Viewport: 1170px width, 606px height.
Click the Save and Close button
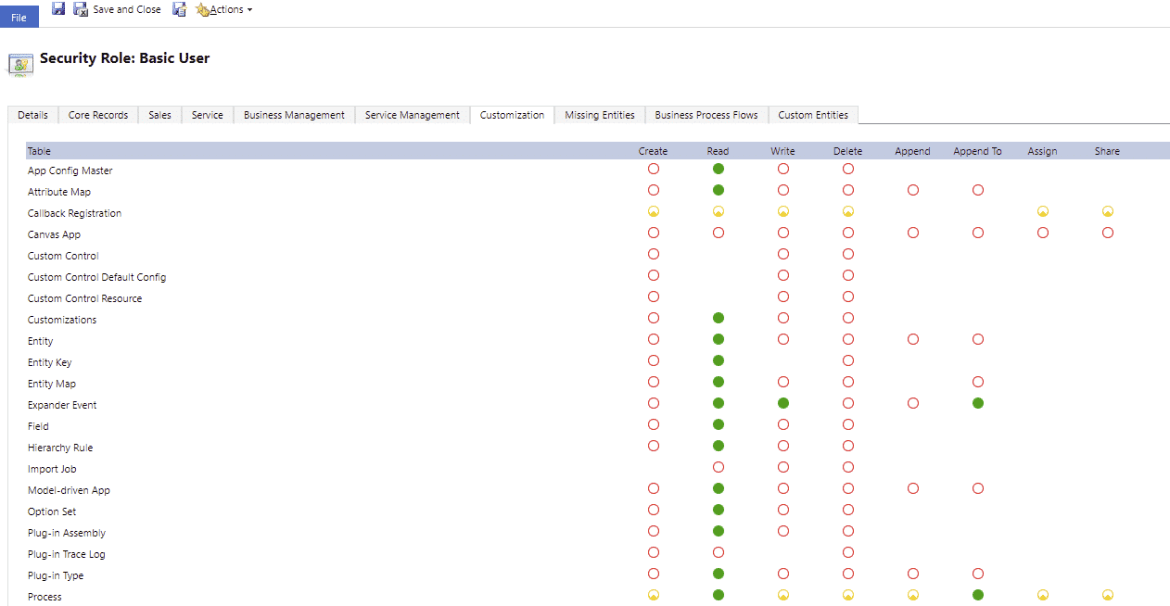coord(117,10)
